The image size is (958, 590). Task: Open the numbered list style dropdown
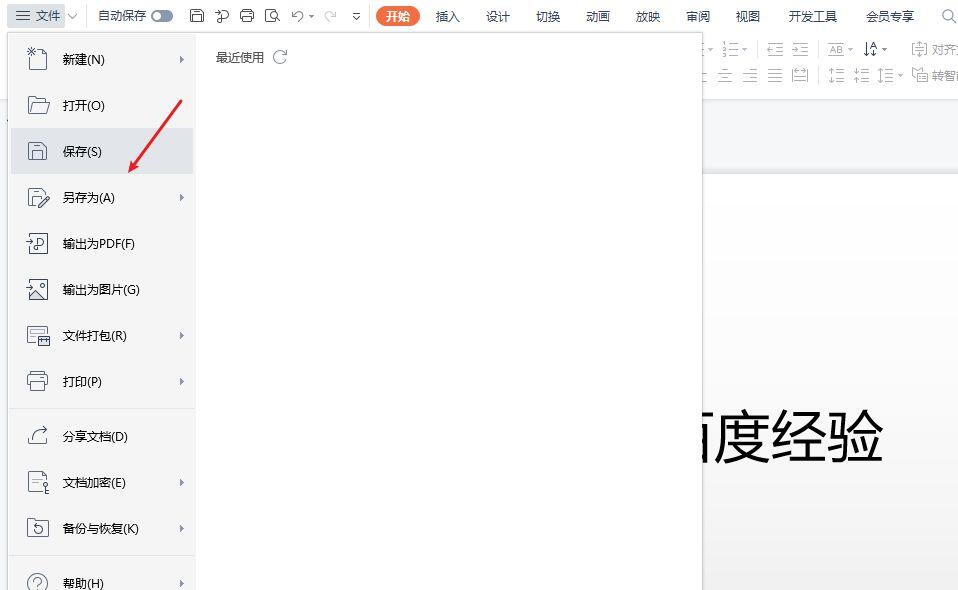pos(744,49)
